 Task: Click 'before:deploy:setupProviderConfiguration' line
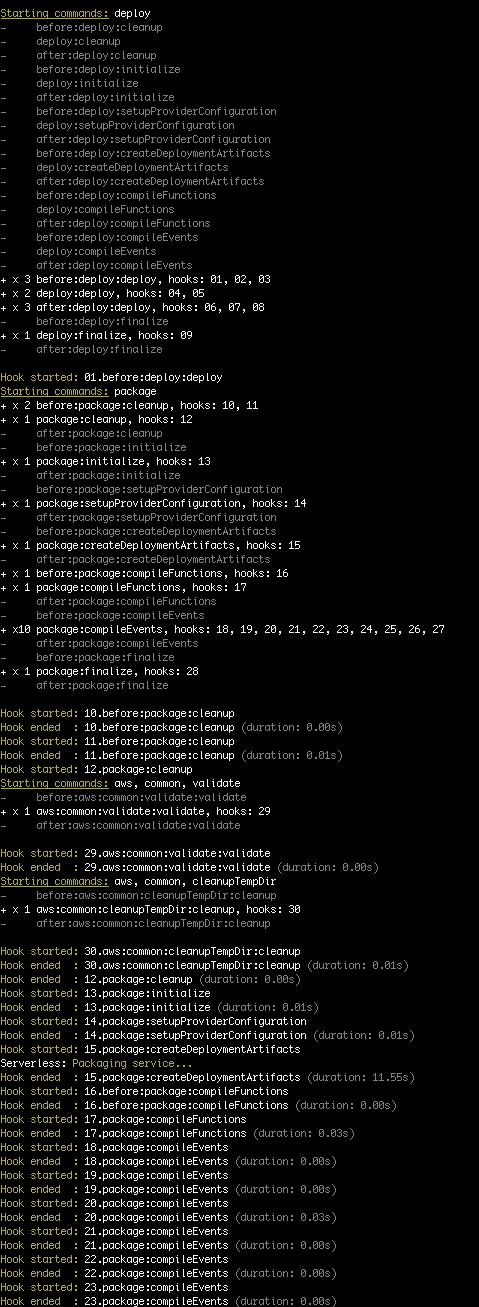pos(138,111)
